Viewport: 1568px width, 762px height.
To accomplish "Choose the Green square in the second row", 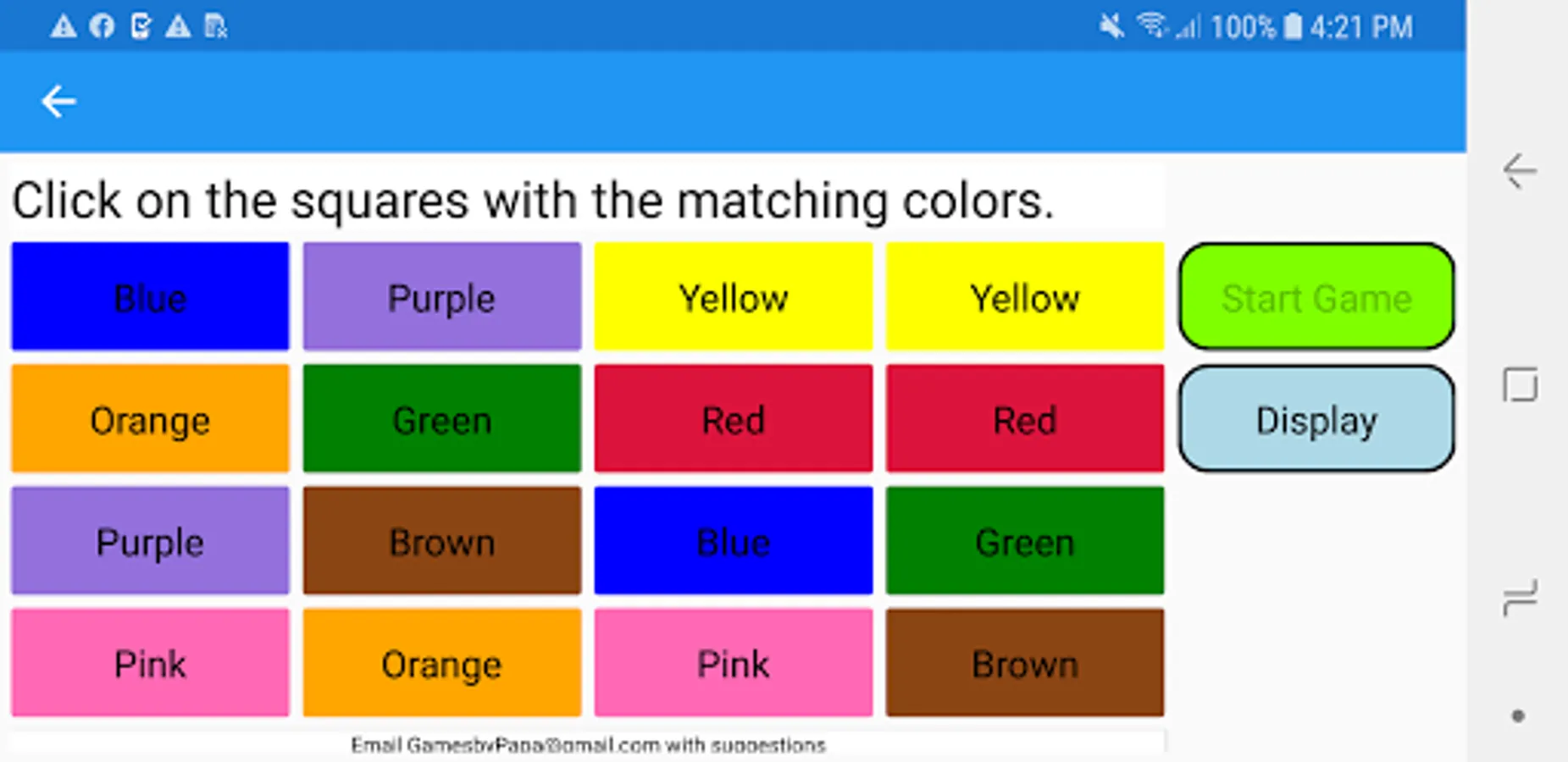I will coord(441,418).
